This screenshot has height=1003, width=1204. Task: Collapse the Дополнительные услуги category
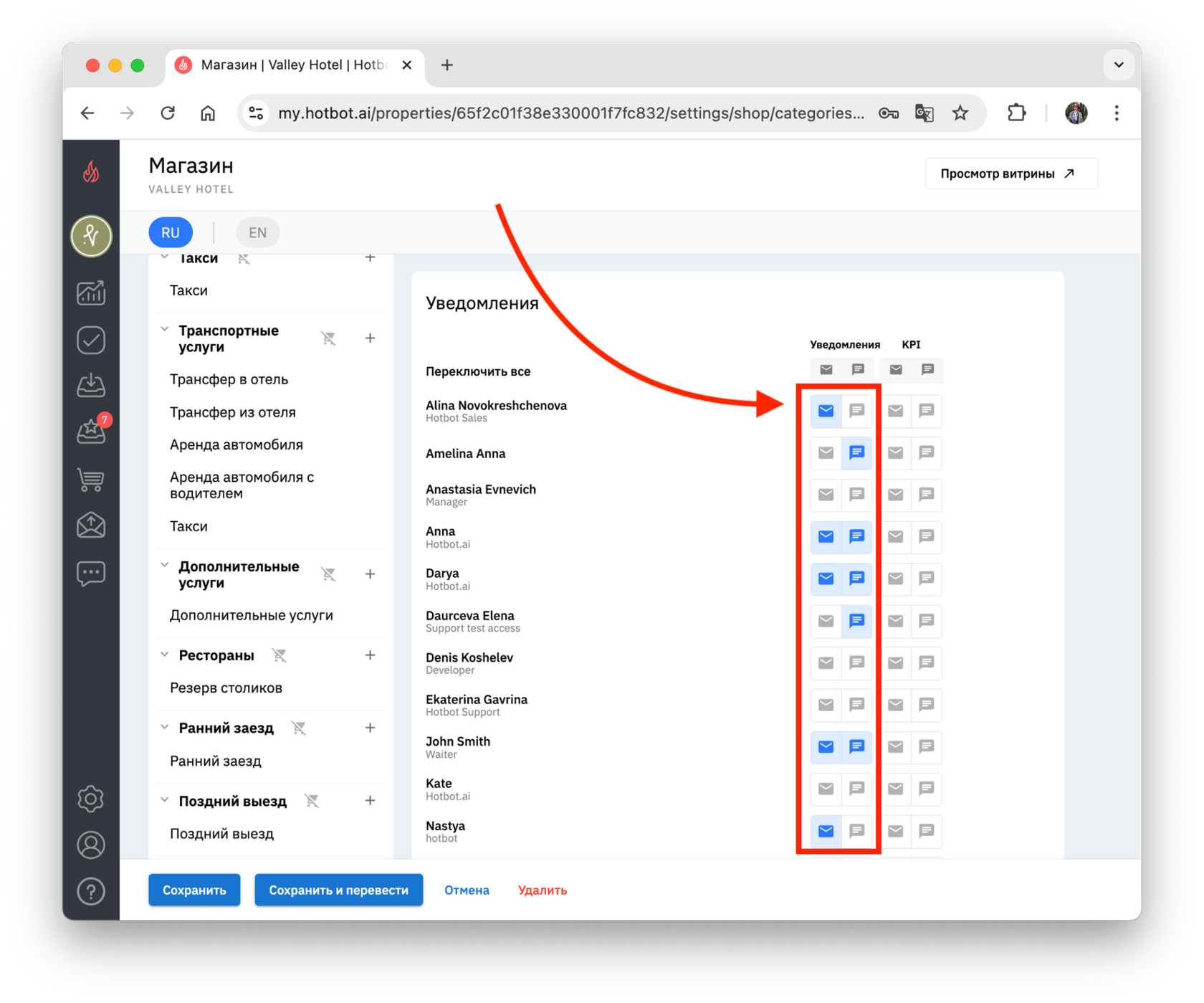(165, 566)
